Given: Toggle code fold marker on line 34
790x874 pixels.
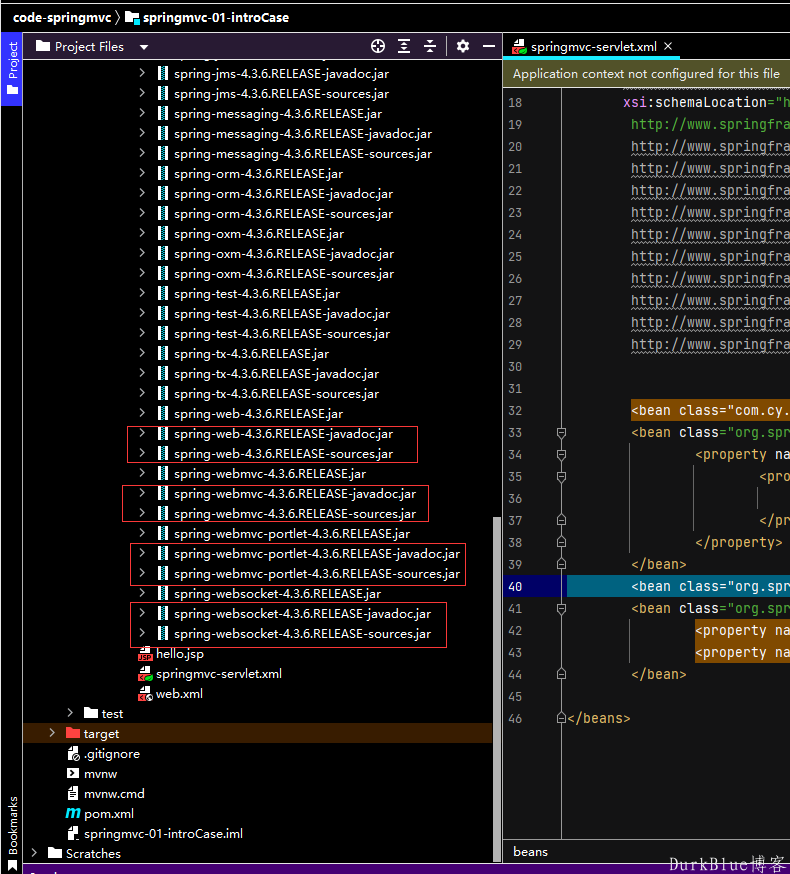Looking at the screenshot, I should 561,455.
